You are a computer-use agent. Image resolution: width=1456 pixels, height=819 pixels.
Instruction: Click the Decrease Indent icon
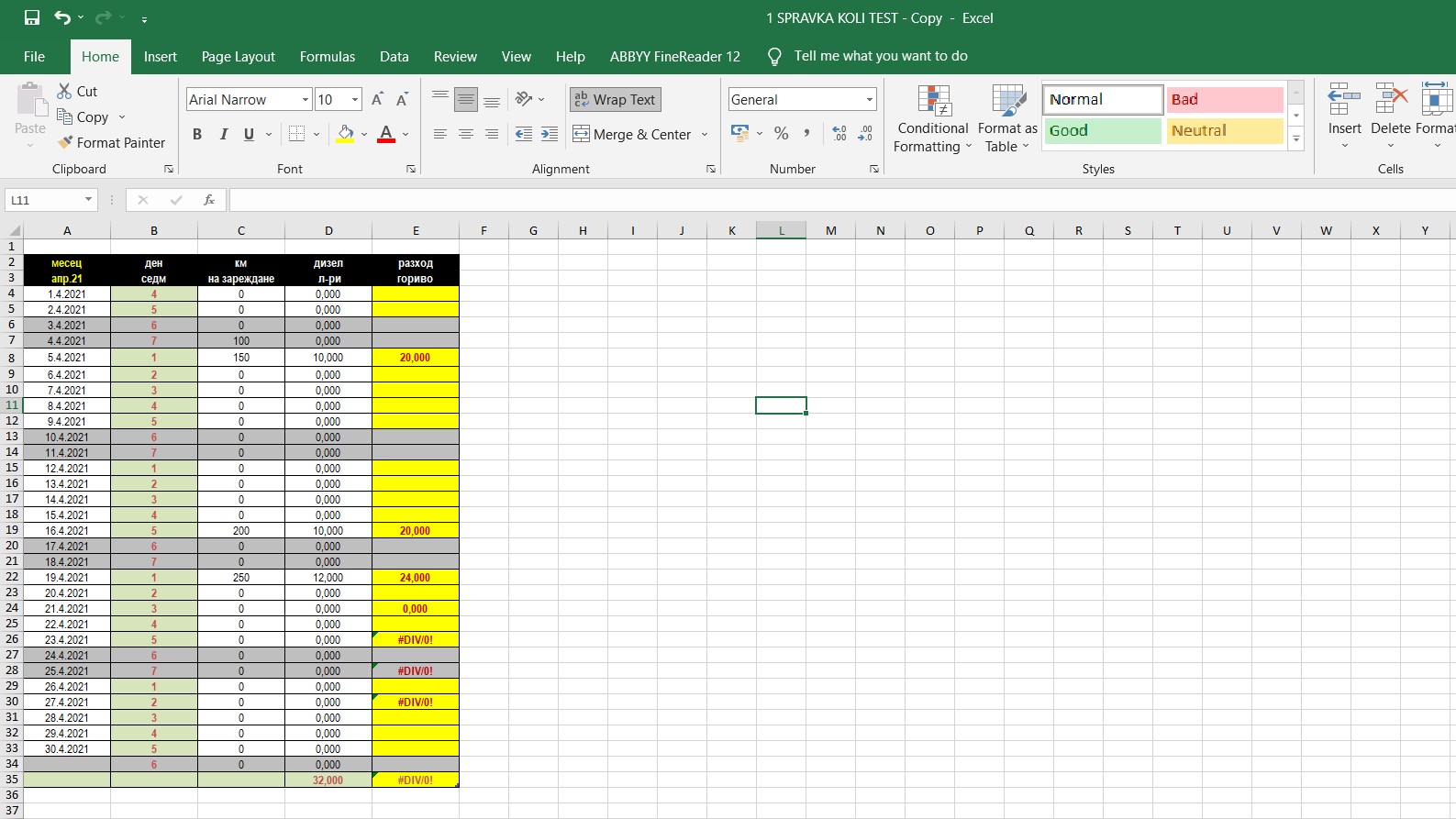click(524, 134)
